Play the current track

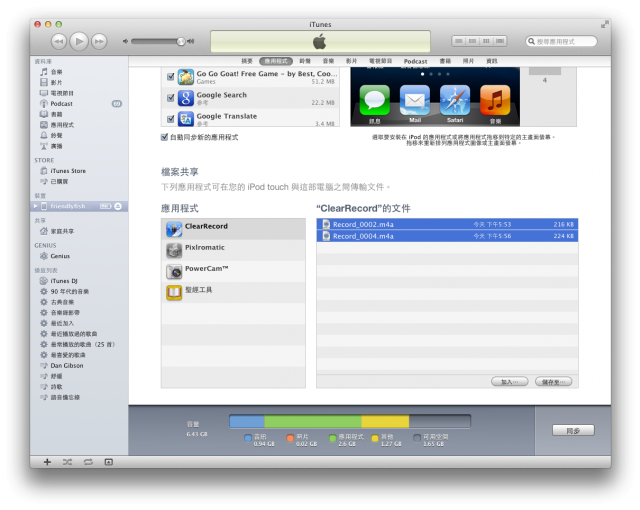(x=79, y=41)
